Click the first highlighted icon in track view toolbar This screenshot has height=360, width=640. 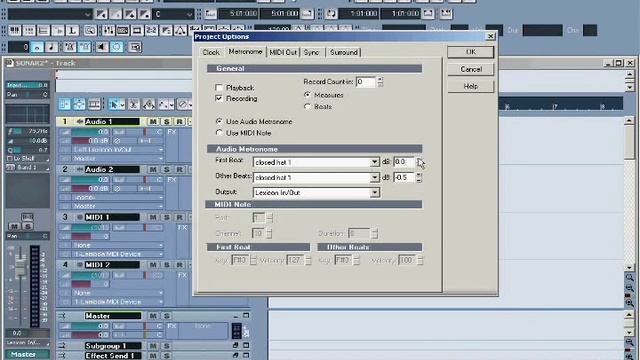click(64, 104)
